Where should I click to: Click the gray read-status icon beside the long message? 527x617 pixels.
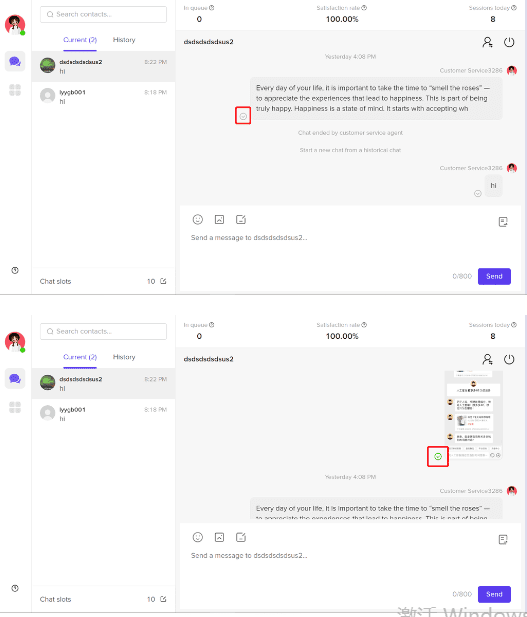243,116
